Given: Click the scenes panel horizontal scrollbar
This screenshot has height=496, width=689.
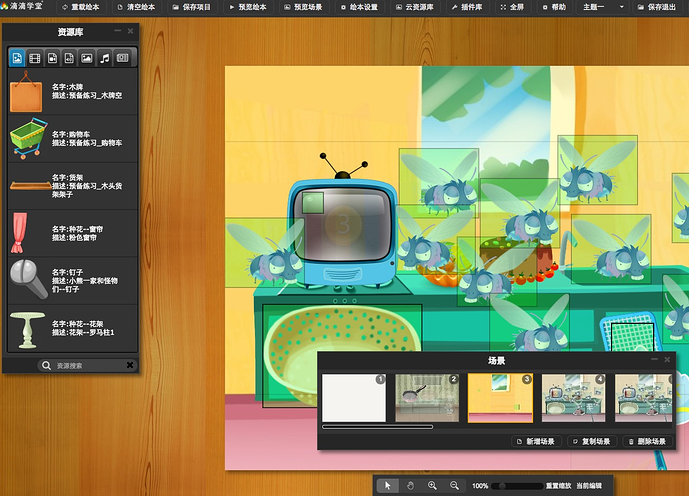Looking at the screenshot, I should pyautogui.click(x=377, y=427).
